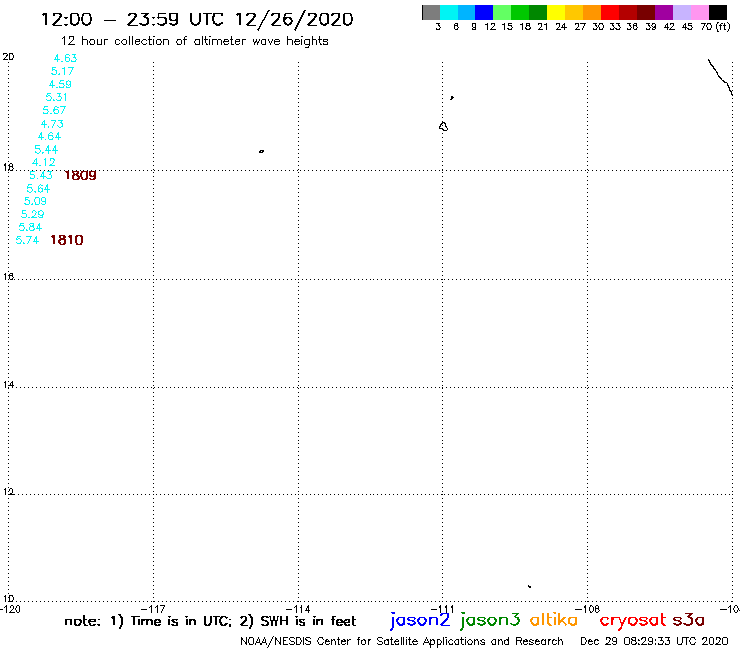Click the -117 longitude axis label
The image size is (740, 650).
(x=153, y=609)
